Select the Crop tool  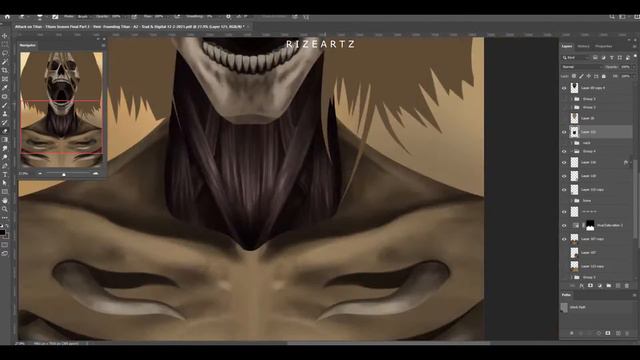[4, 70]
